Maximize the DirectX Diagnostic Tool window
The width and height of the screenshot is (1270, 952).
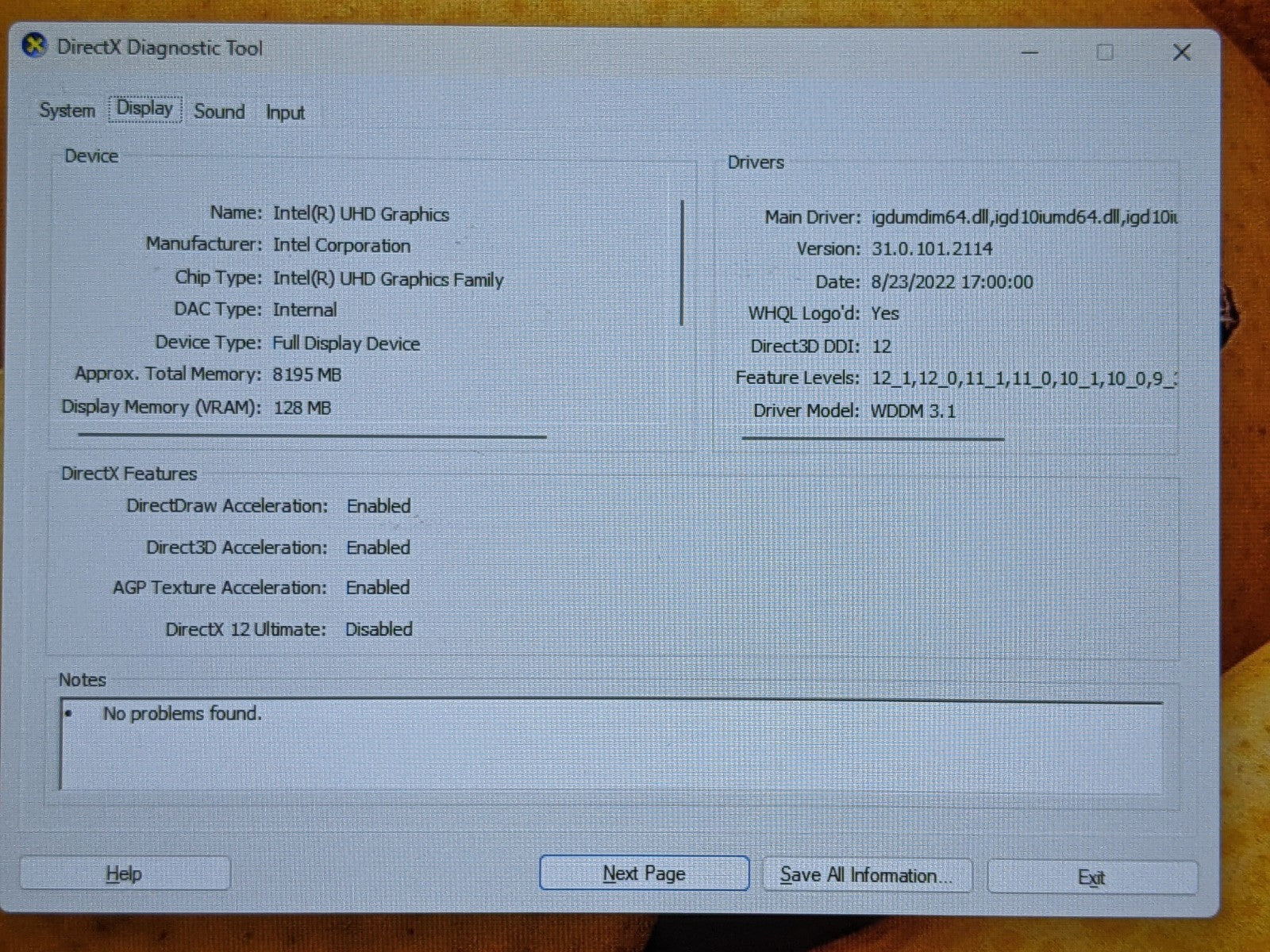(1104, 52)
